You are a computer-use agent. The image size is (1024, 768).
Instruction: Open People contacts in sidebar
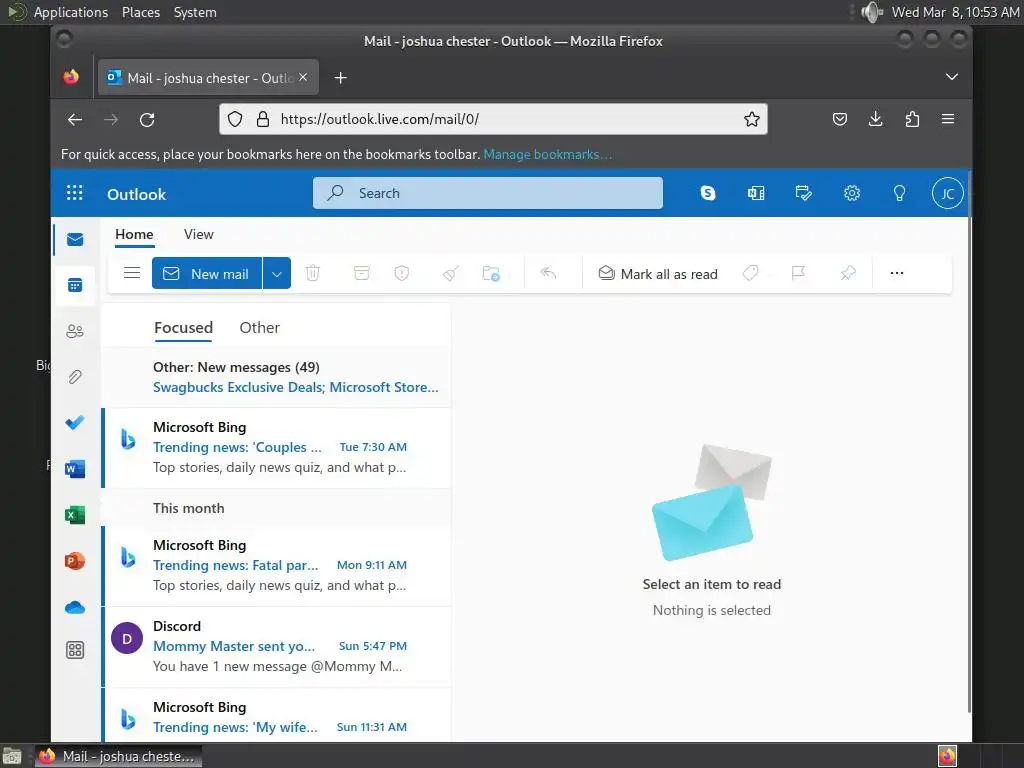point(75,331)
